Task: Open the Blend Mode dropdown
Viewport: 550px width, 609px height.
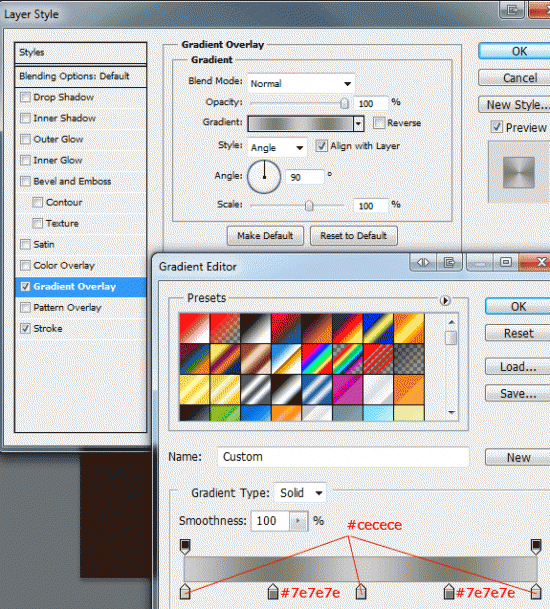Action: coord(301,84)
